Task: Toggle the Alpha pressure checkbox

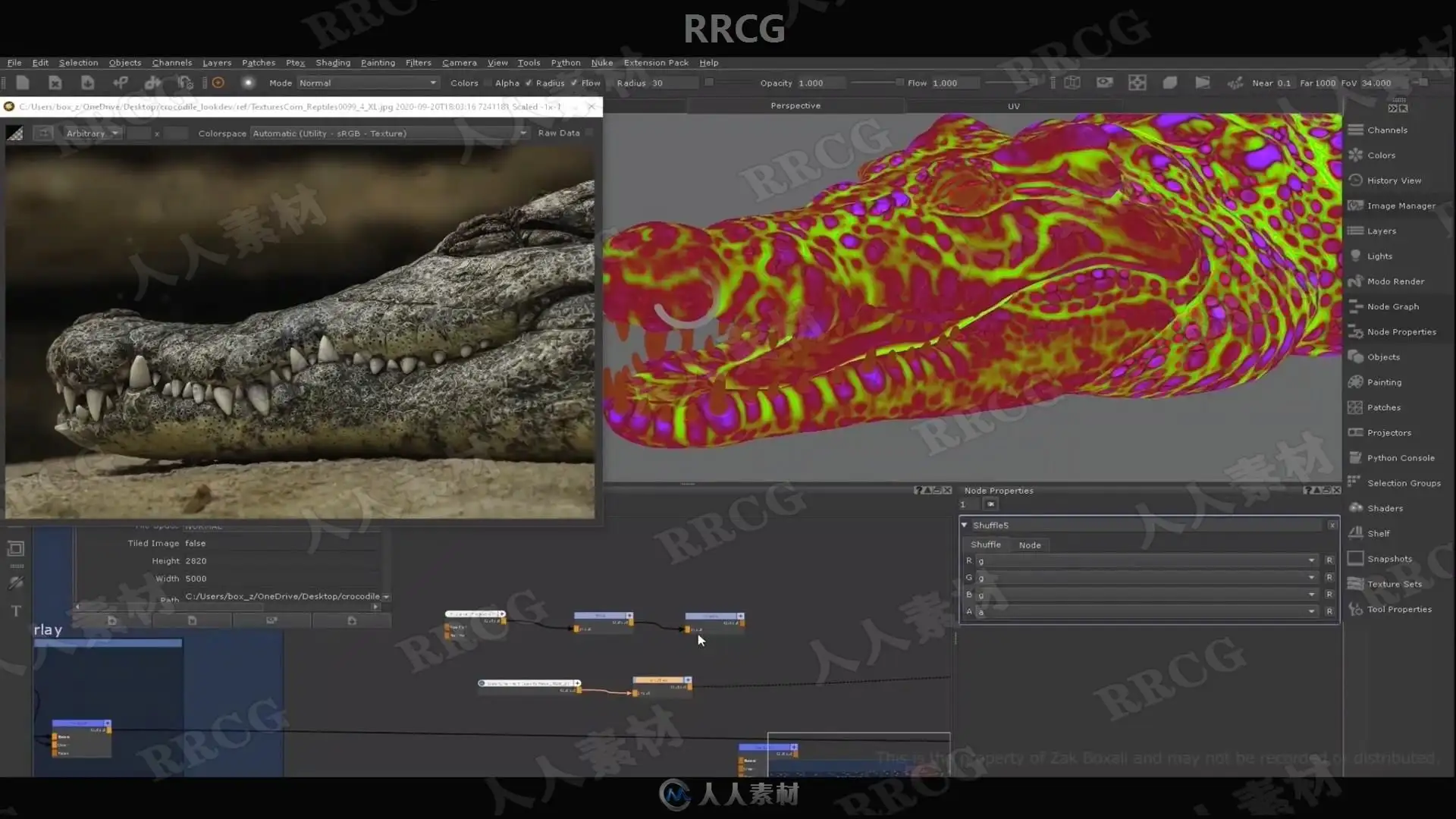Action: [x=529, y=83]
